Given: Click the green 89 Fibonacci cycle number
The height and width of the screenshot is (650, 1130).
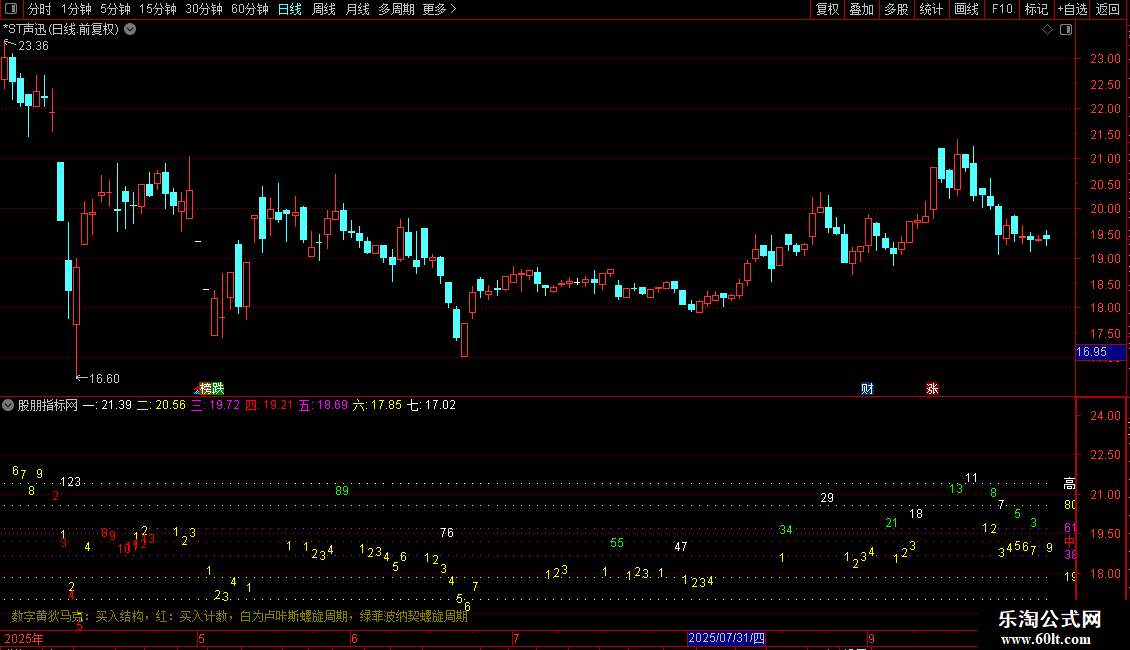Looking at the screenshot, I should point(342,491).
